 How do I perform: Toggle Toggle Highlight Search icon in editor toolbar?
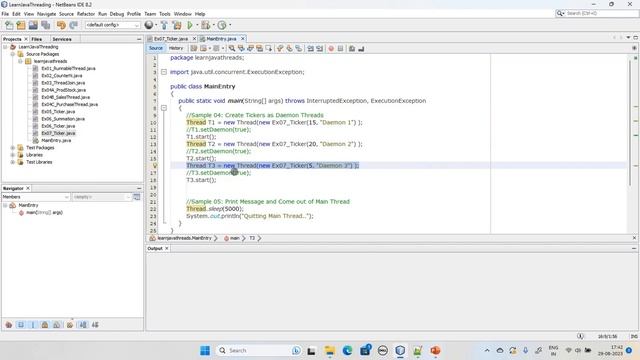tap(260, 49)
